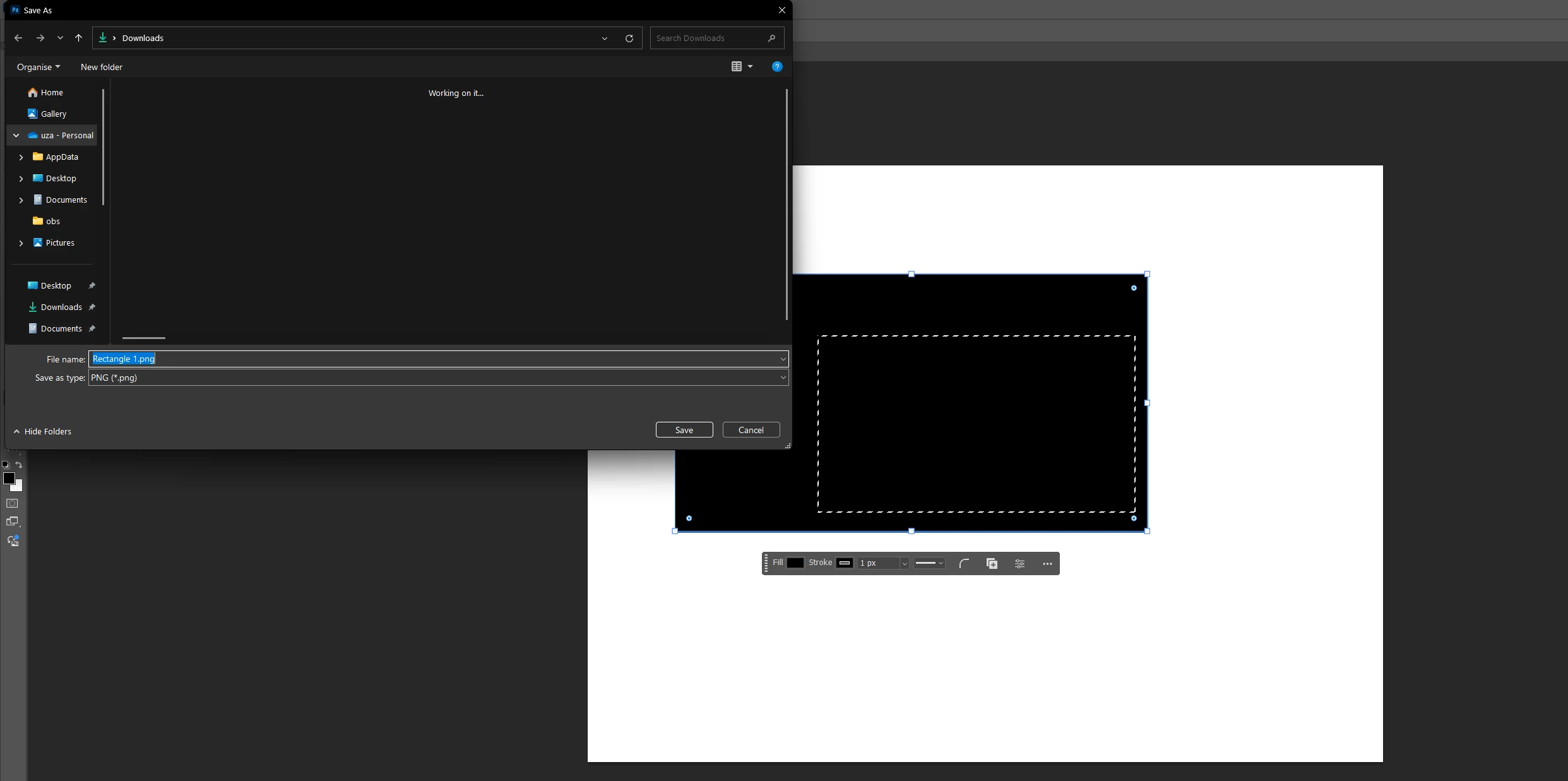This screenshot has width=1568, height=781.
Task: Click the Fill color swatch
Action: [795, 563]
